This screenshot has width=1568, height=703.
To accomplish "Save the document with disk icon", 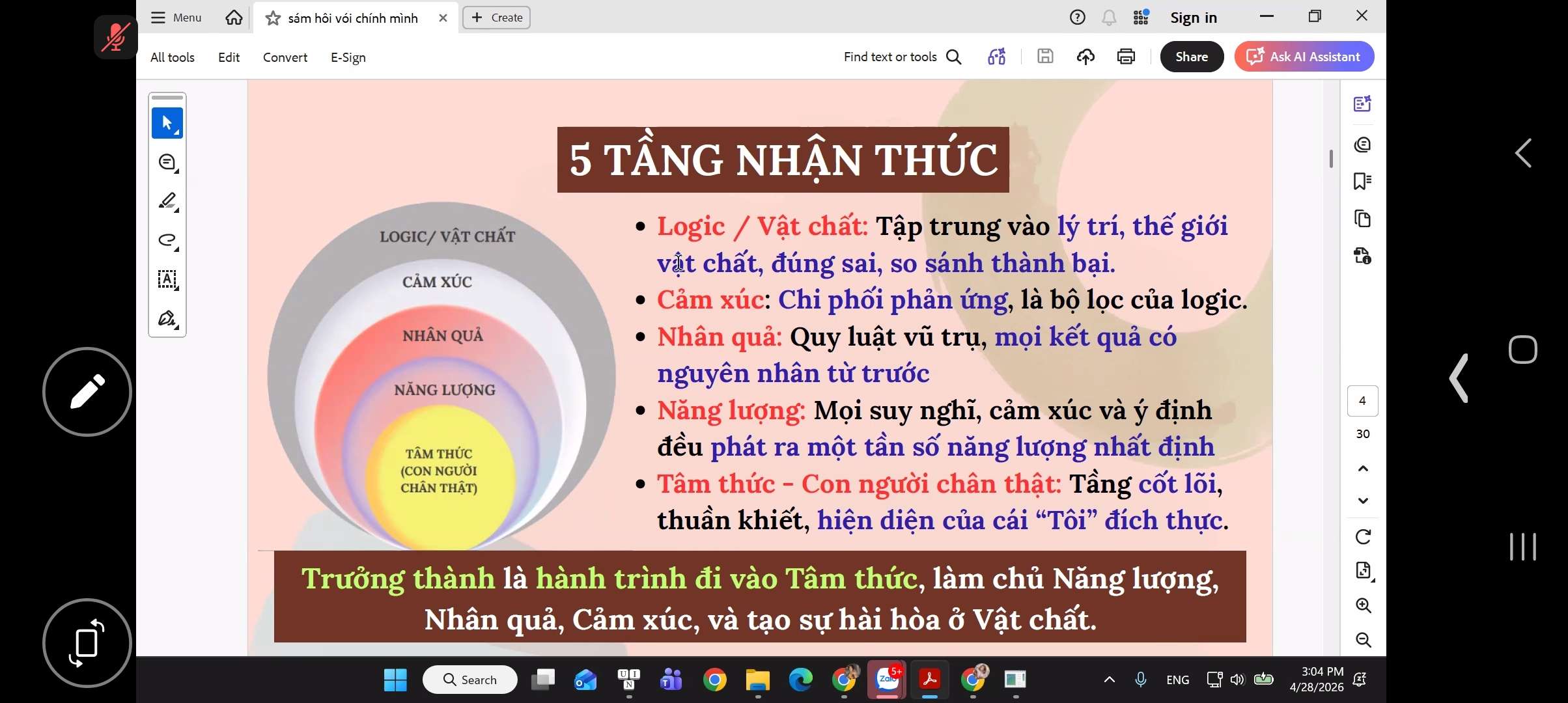I will [1045, 57].
